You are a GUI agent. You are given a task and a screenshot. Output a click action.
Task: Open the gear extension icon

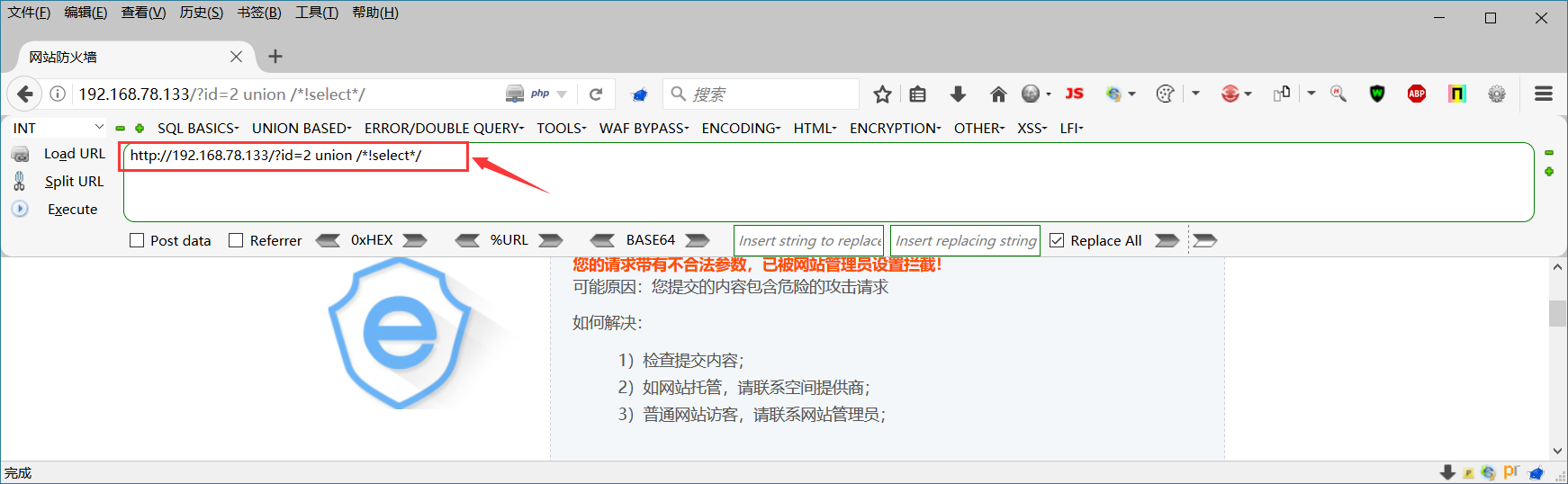(x=1497, y=94)
